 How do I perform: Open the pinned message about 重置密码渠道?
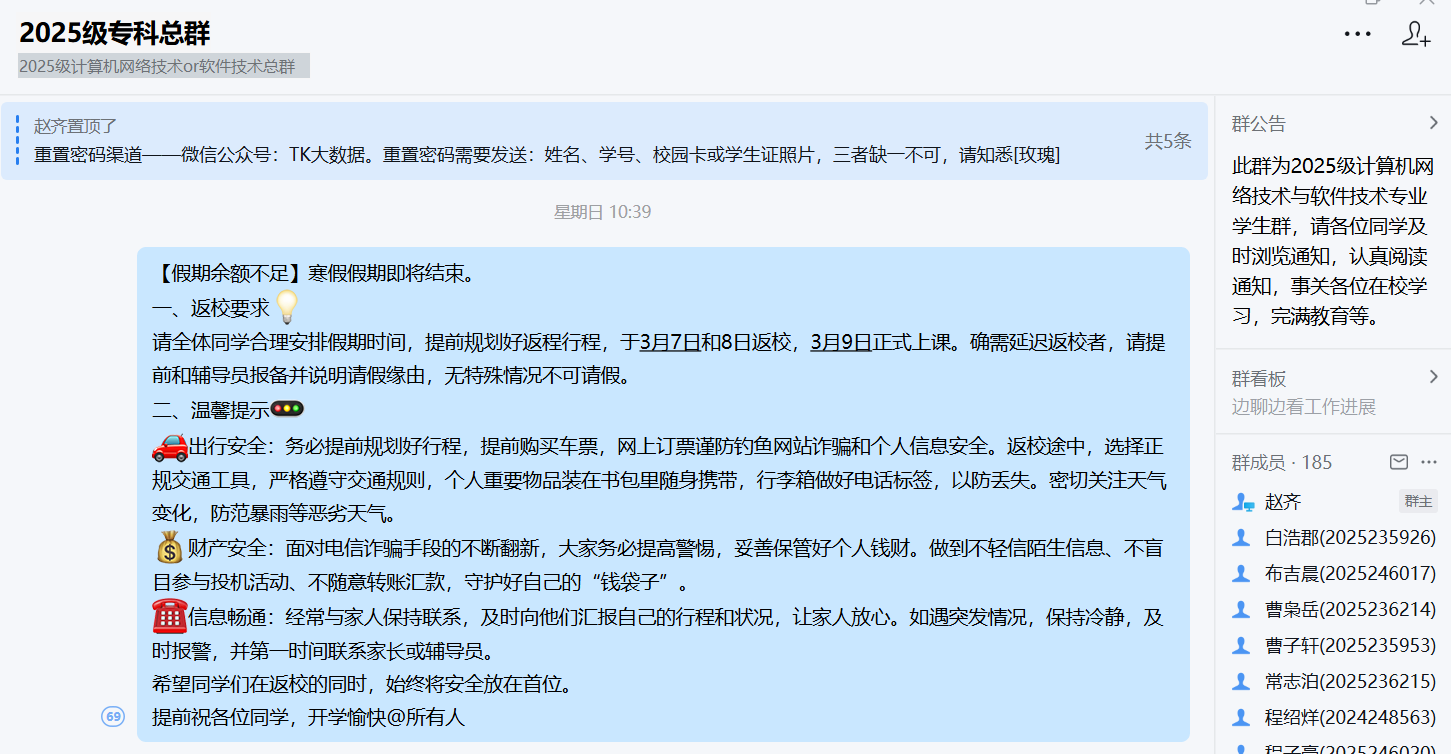coord(546,155)
